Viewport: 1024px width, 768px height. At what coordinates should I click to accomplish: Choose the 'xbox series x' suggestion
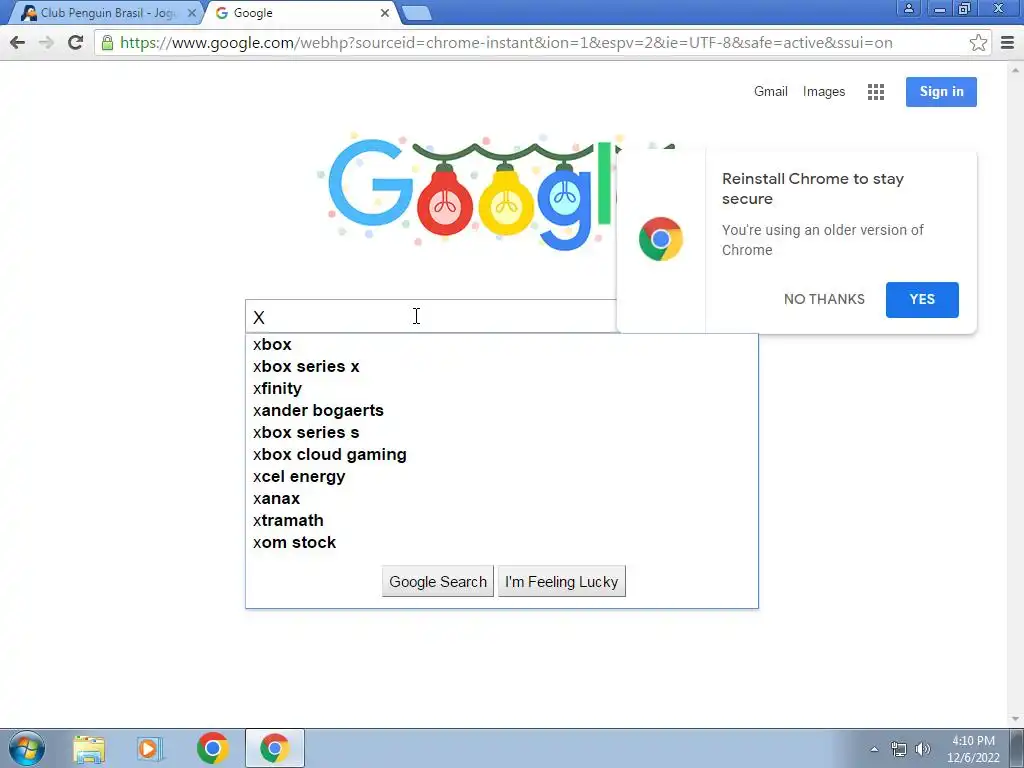pos(502,366)
